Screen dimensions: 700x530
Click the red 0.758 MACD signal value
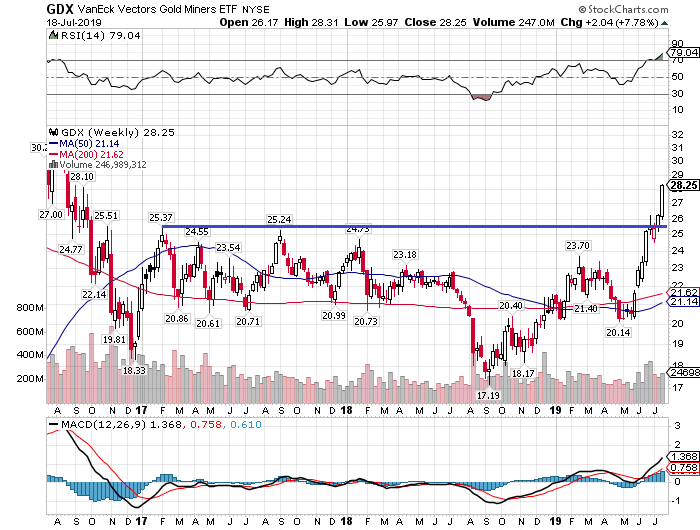pos(206,424)
